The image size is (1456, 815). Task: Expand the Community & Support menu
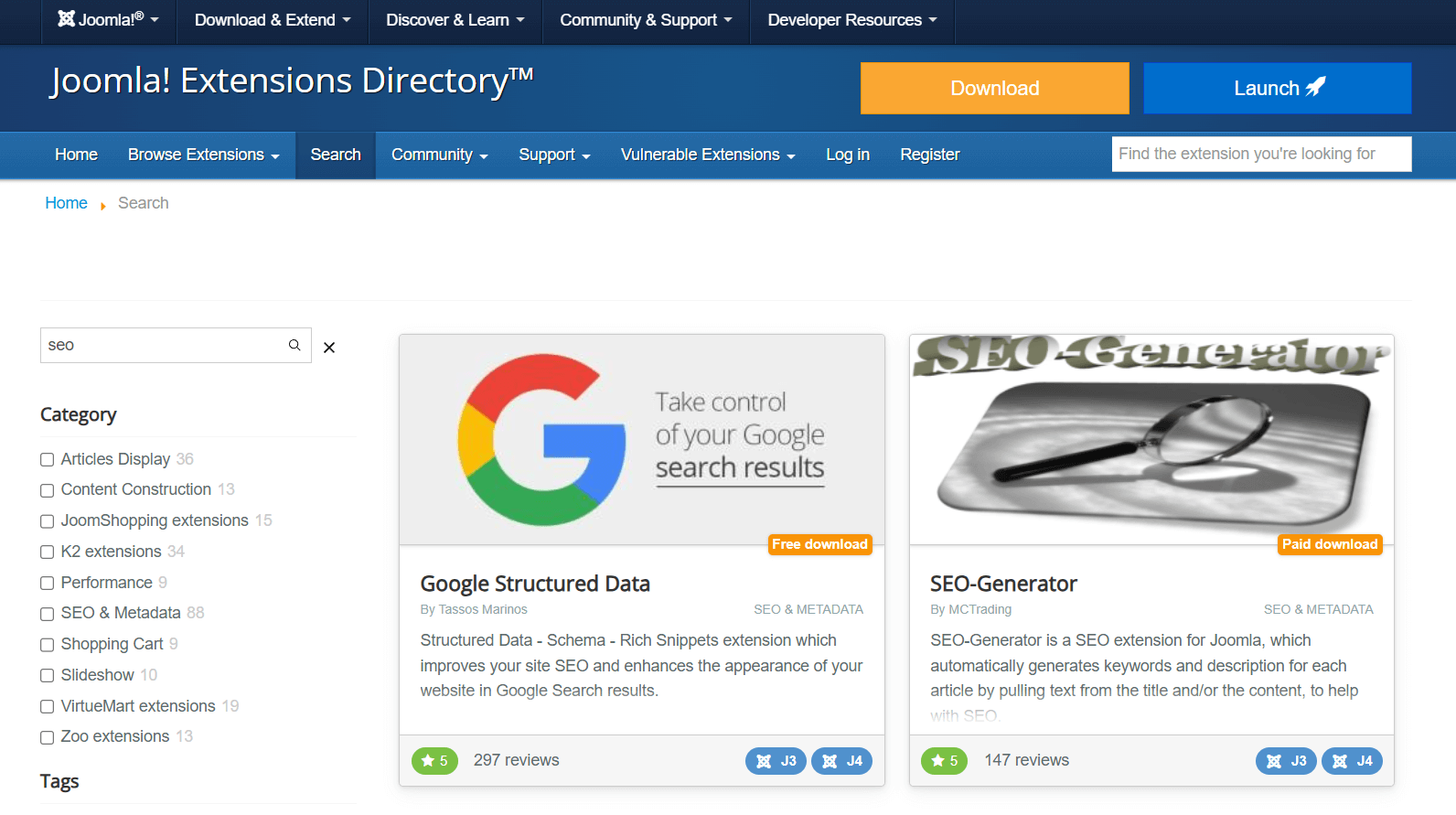click(646, 20)
